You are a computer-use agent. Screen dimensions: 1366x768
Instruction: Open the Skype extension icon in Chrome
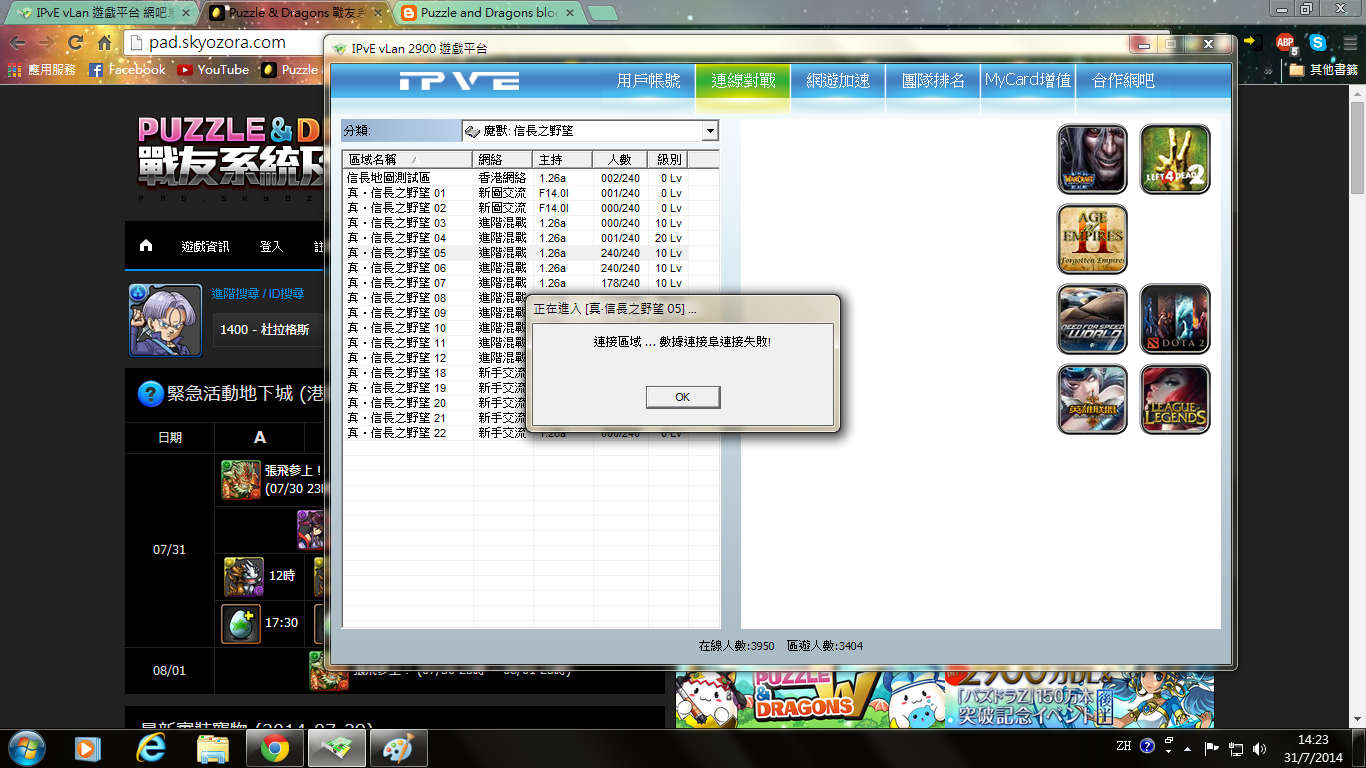[1318, 43]
